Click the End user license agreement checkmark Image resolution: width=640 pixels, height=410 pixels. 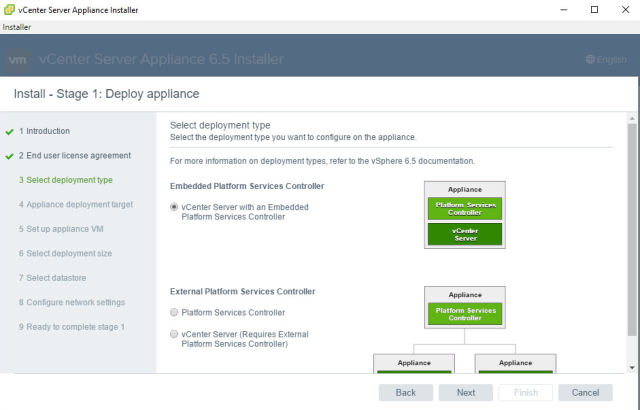coord(9,156)
